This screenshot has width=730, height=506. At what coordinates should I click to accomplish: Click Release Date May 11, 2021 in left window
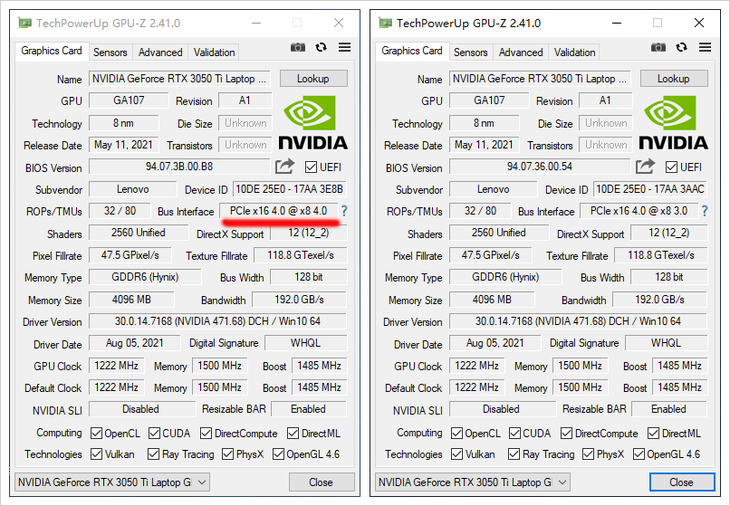[x=124, y=145]
